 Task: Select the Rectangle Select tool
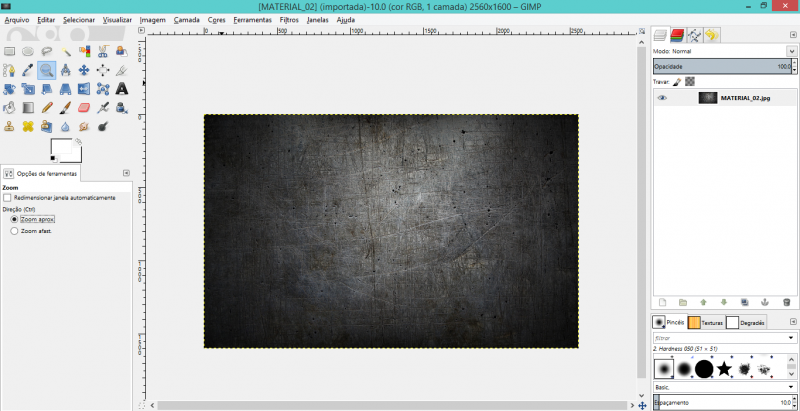[9, 51]
